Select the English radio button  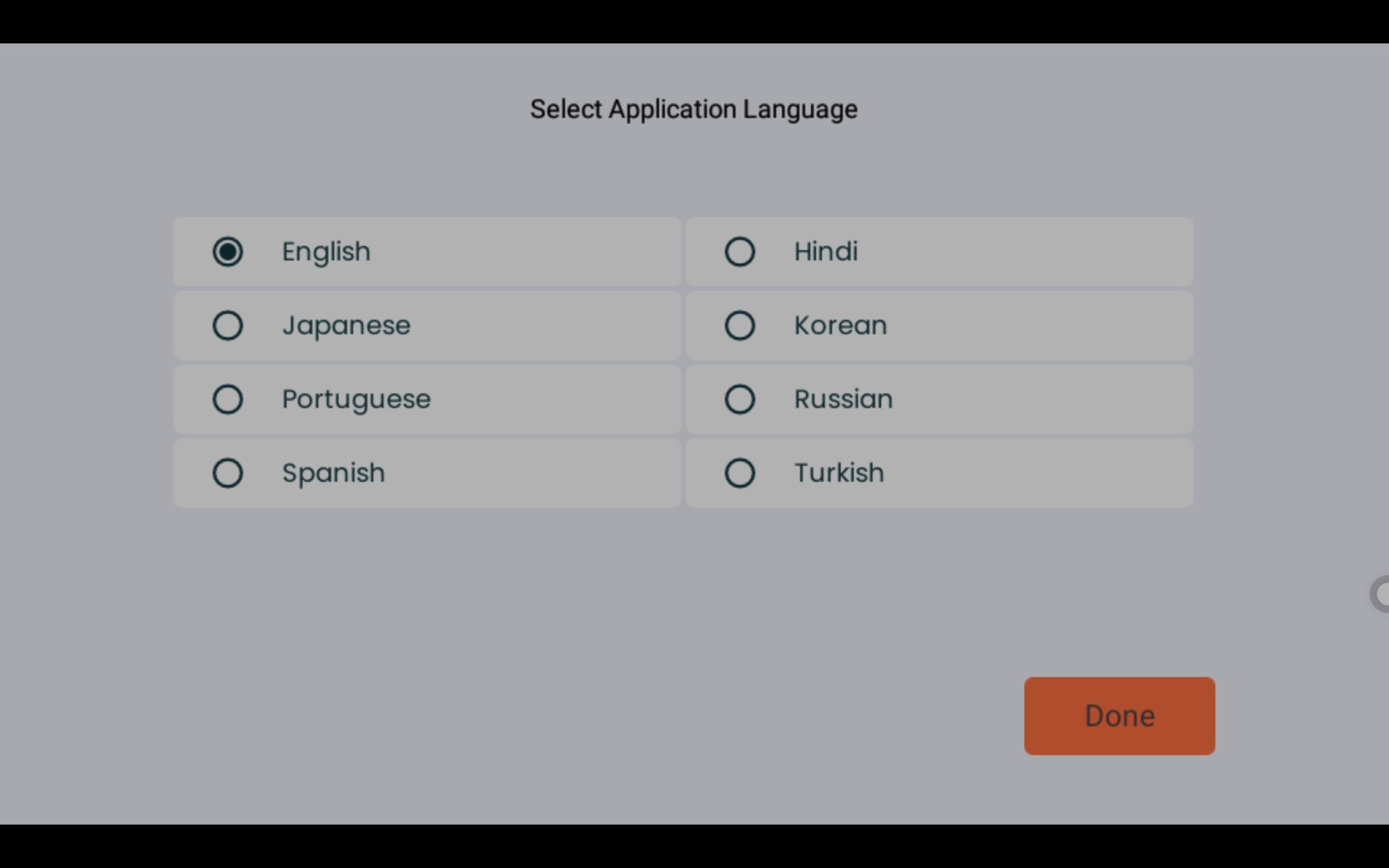pos(227,252)
